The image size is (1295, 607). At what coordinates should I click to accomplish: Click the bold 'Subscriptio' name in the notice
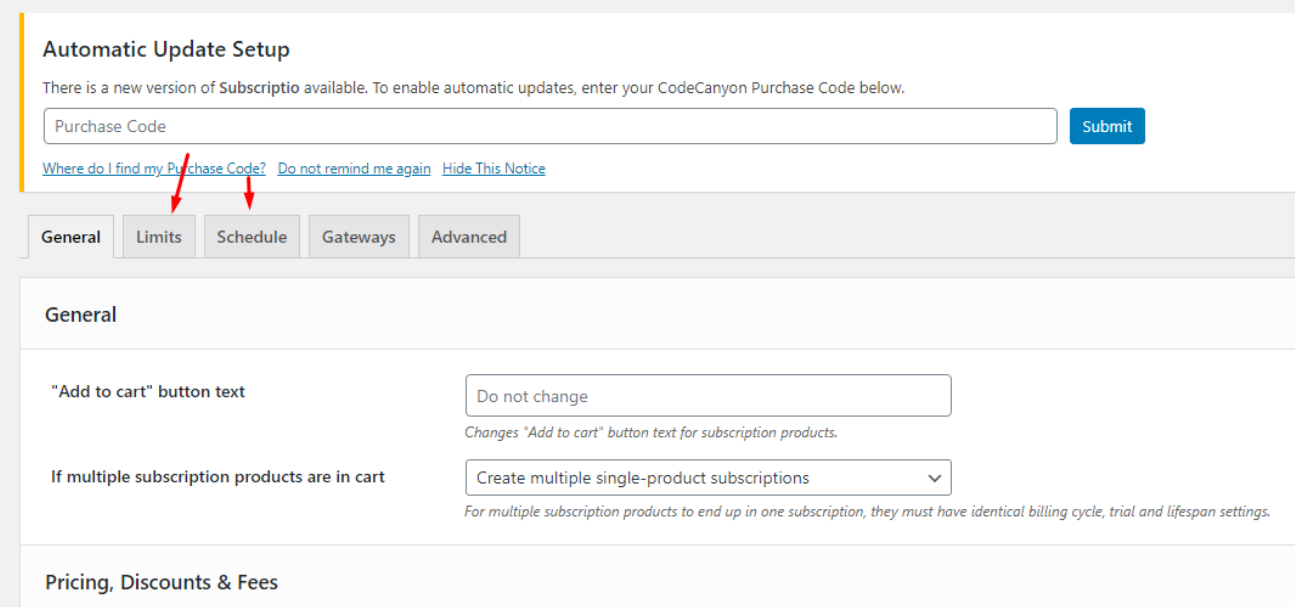coord(259,88)
